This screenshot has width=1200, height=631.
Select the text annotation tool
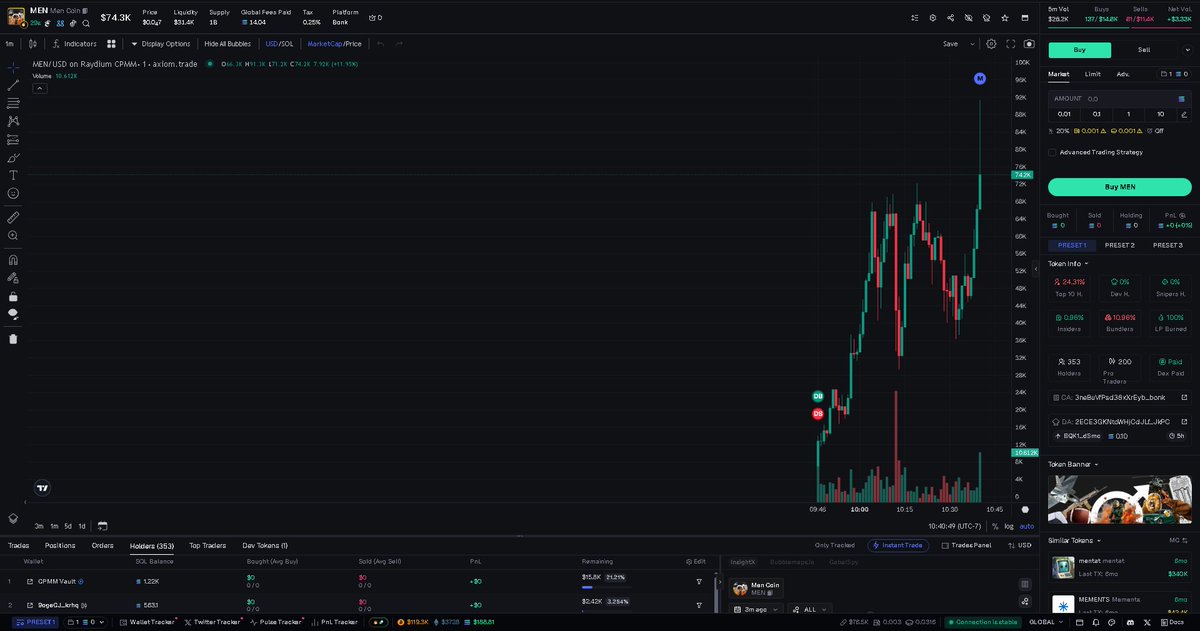13,175
